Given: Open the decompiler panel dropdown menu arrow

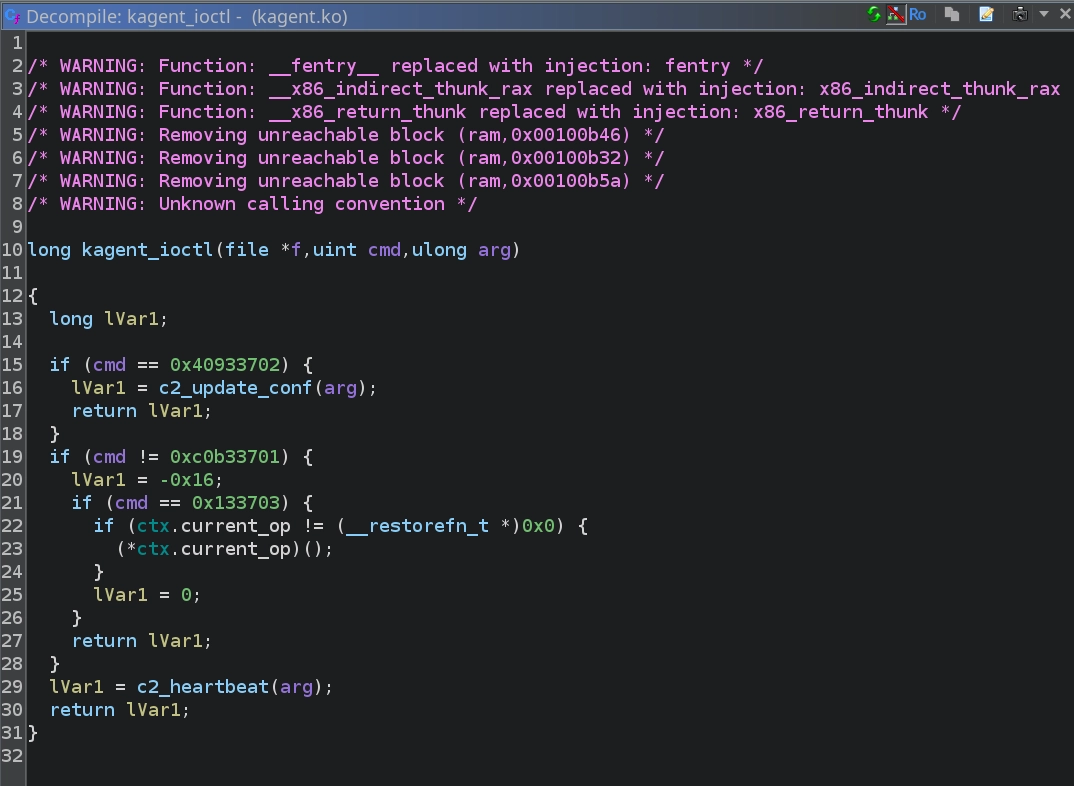Looking at the screenshot, I should (x=1043, y=14).
